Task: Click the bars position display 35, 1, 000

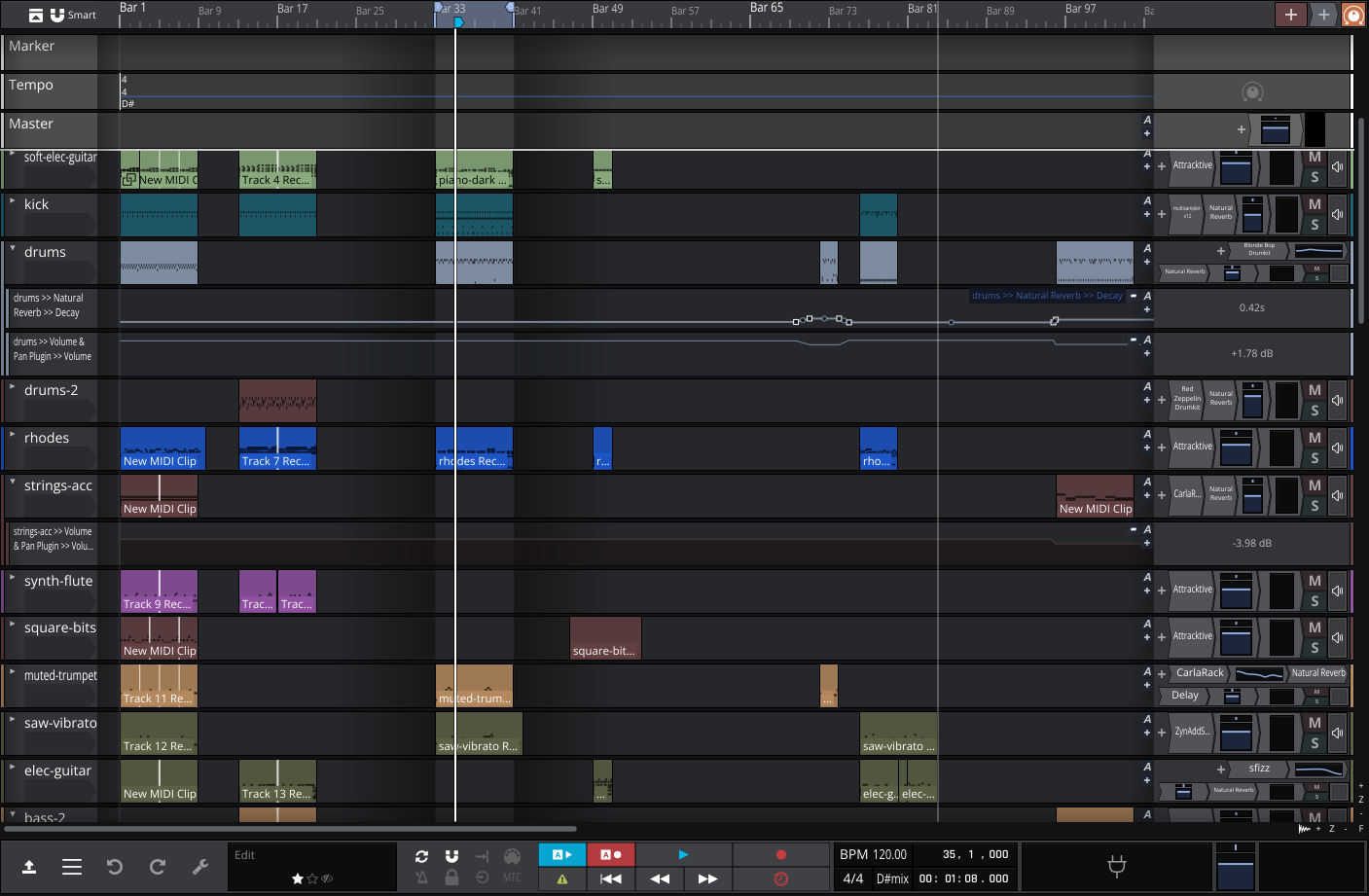Action: point(975,854)
